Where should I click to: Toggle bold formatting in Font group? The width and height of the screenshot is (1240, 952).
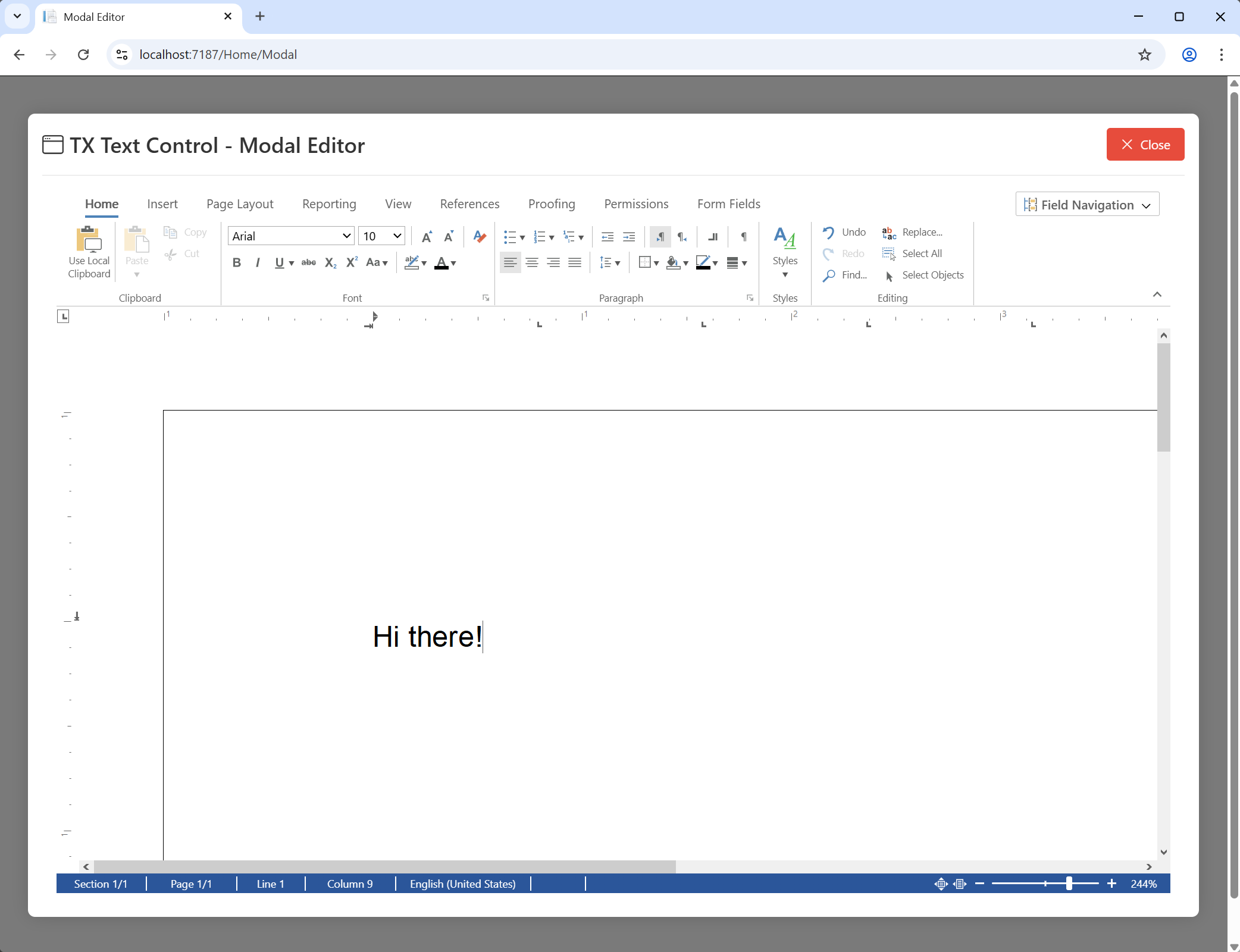point(236,262)
